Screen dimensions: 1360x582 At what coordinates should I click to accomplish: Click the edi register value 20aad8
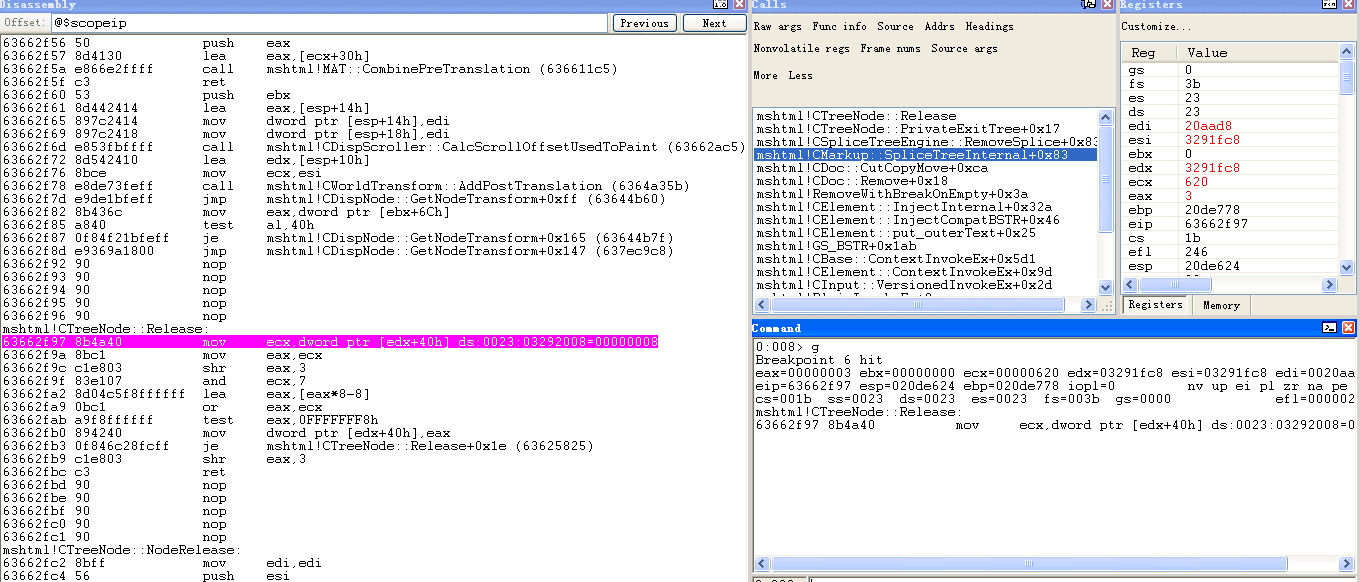pos(1209,125)
